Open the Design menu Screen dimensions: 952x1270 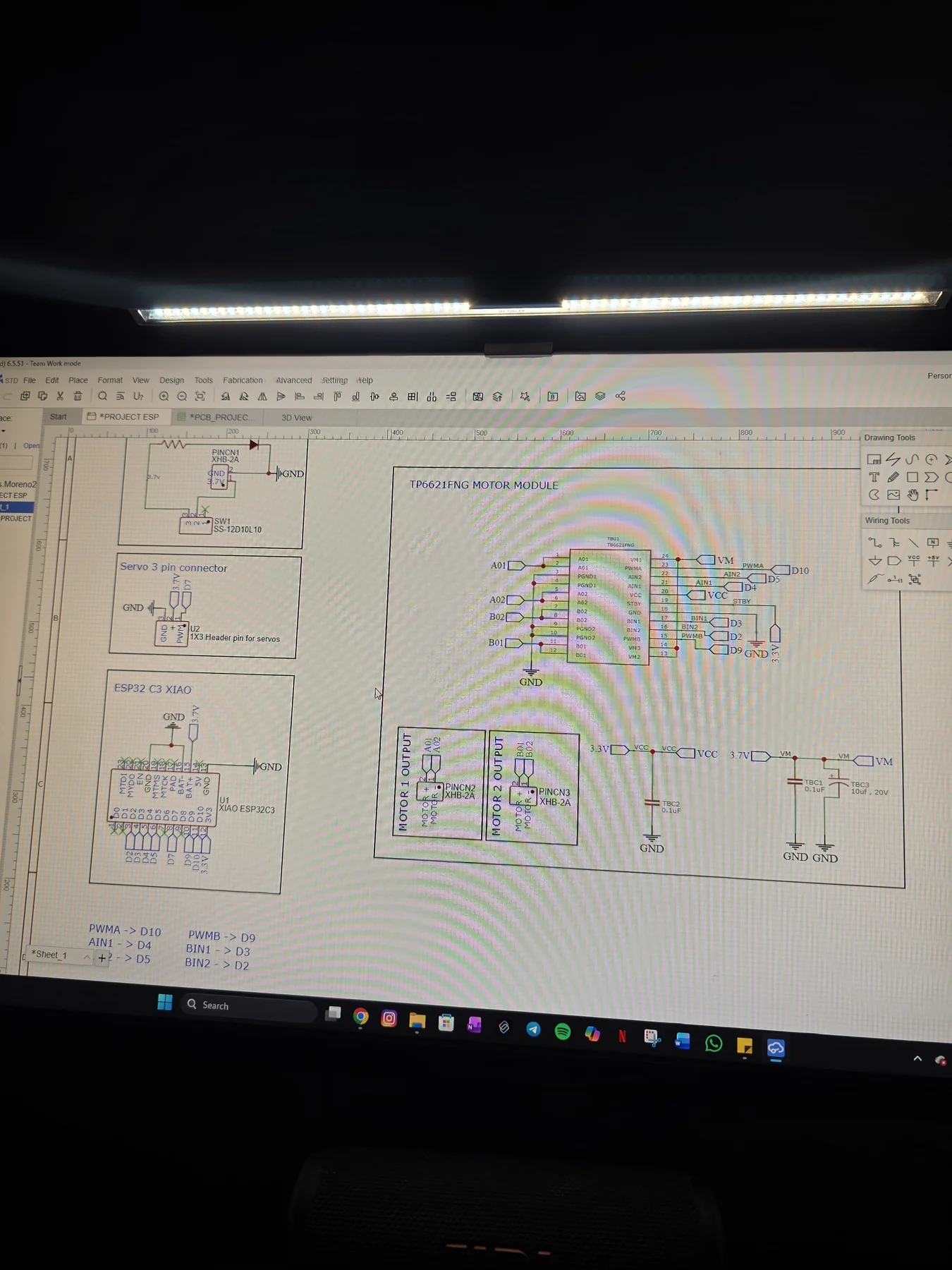[x=171, y=380]
